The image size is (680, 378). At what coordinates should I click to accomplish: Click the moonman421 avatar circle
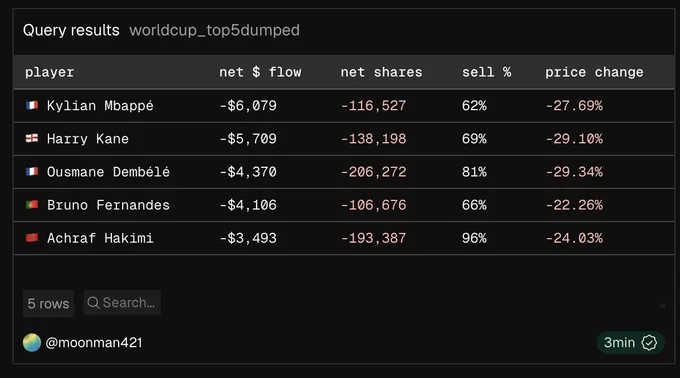[32, 342]
